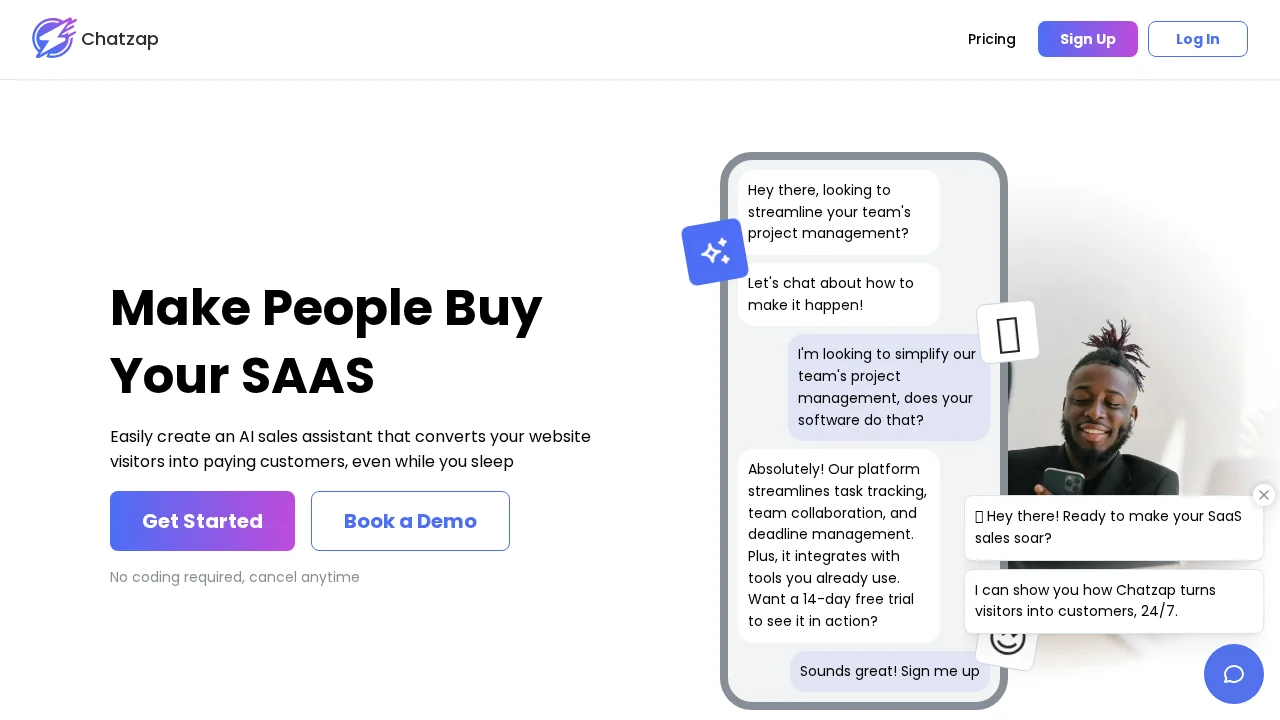This screenshot has width=1280, height=720.
Task: Click the Log In button
Action: (1197, 39)
